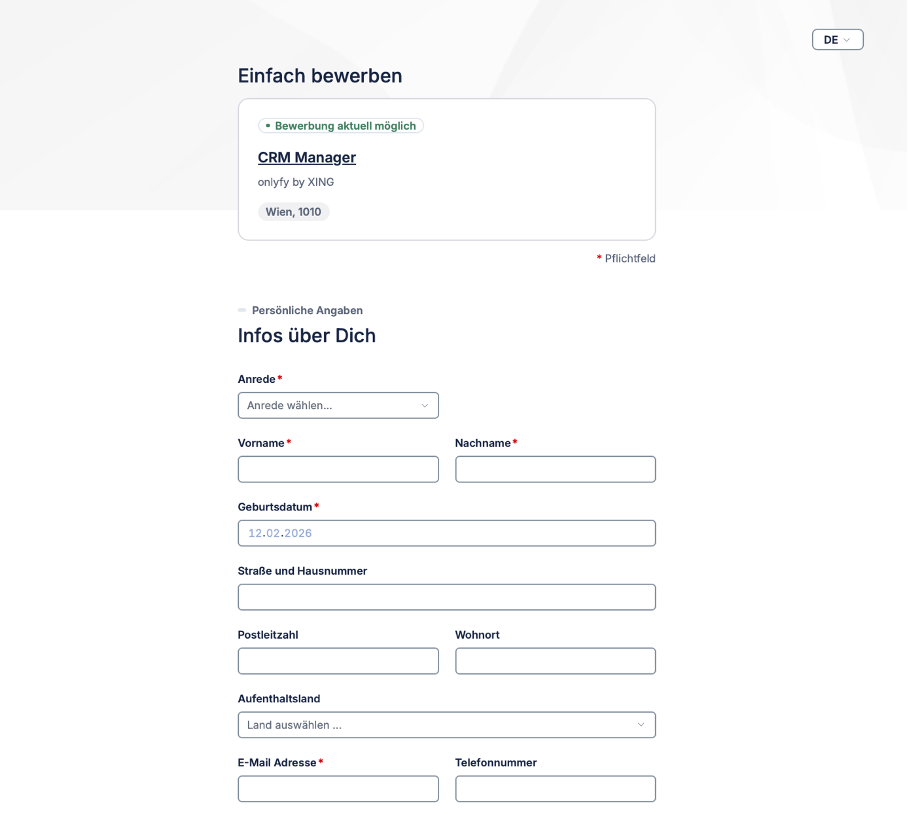Focus the Postleitzahl input box
The width and height of the screenshot is (908, 822).
point(338,661)
